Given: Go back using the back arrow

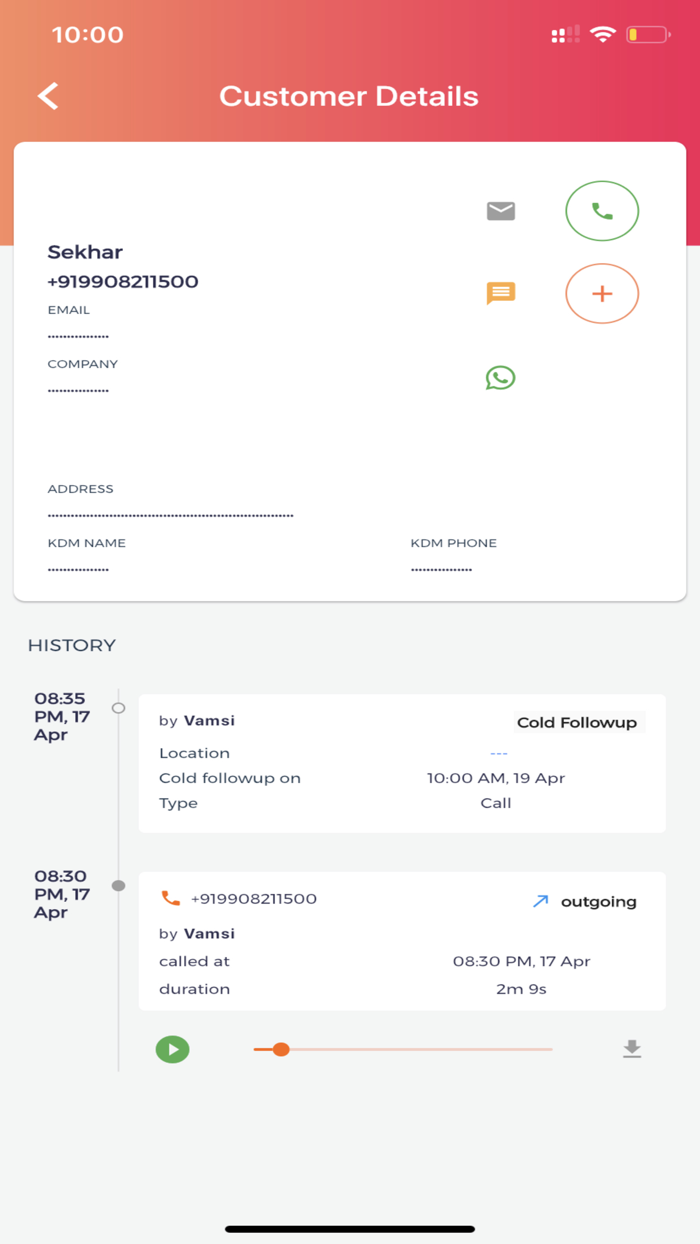Looking at the screenshot, I should [x=46, y=96].
